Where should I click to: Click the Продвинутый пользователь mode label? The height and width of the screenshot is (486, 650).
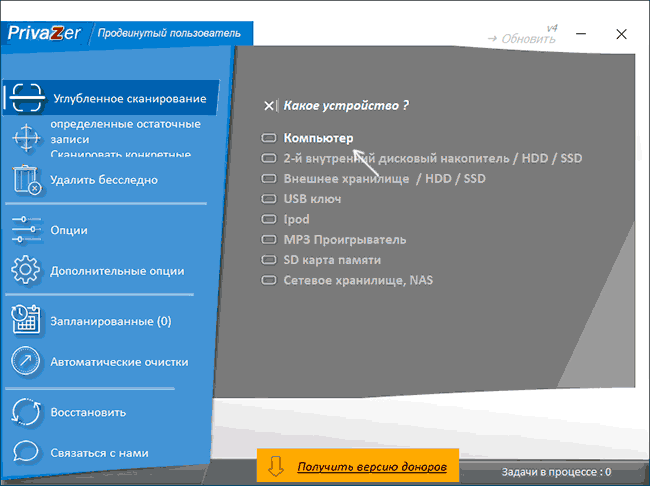click(x=169, y=33)
